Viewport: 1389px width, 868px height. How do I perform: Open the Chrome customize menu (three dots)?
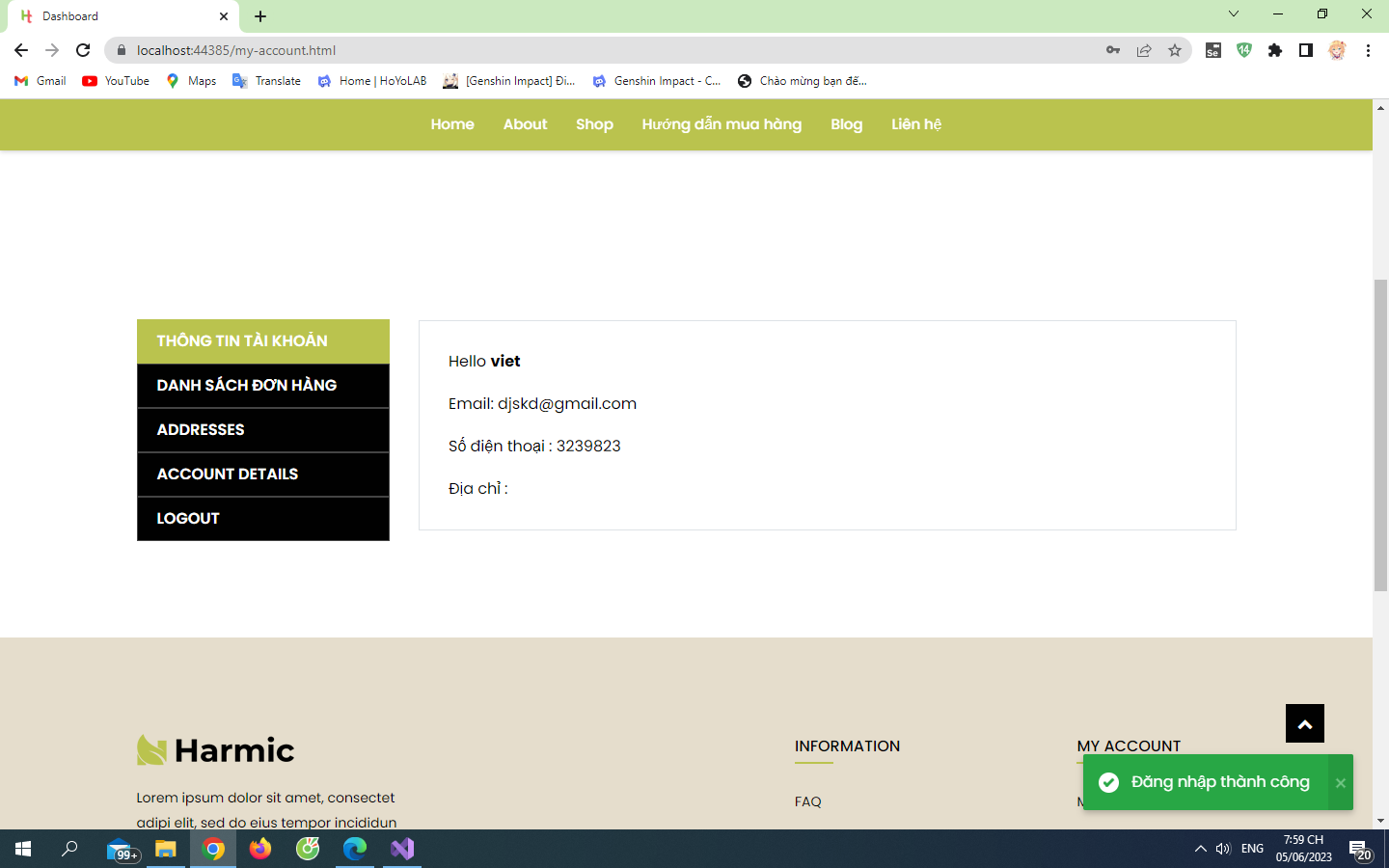point(1369,49)
